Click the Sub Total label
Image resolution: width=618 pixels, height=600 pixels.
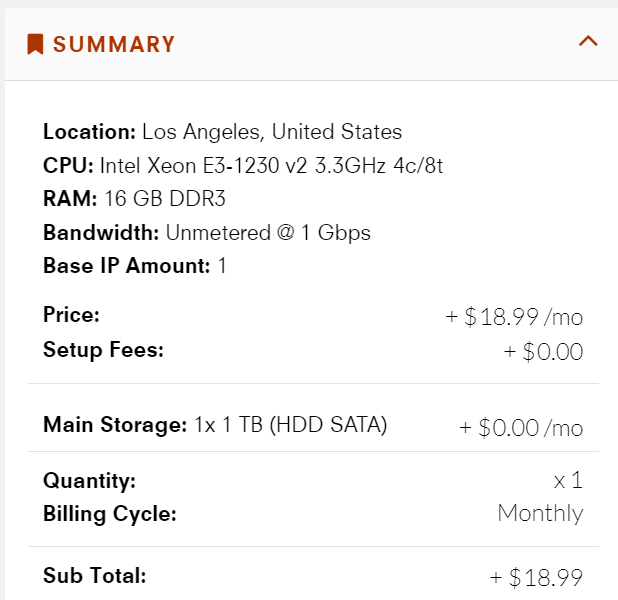pos(94,575)
